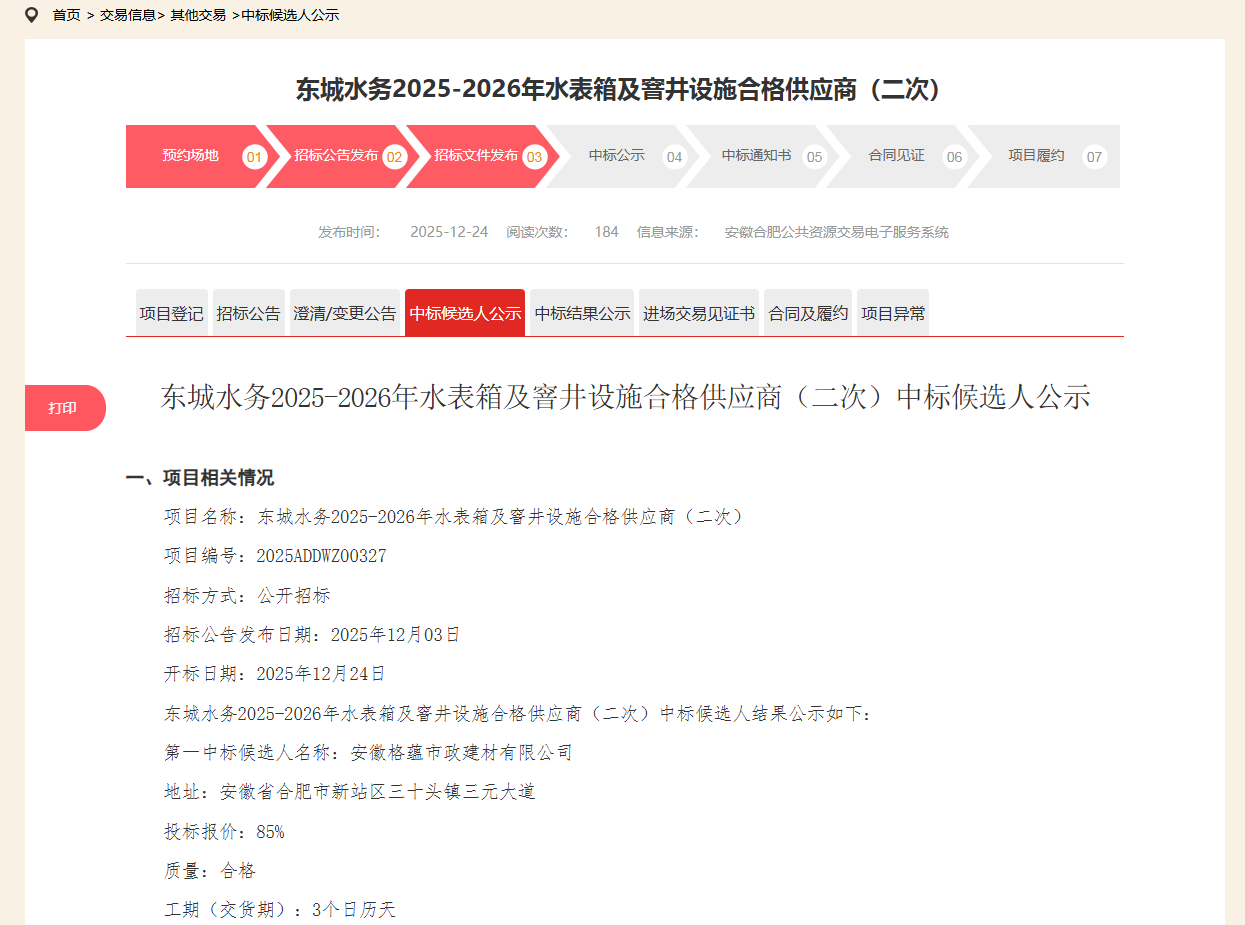Switch to the 招标公告 tab
The height and width of the screenshot is (925, 1245).
pos(248,313)
